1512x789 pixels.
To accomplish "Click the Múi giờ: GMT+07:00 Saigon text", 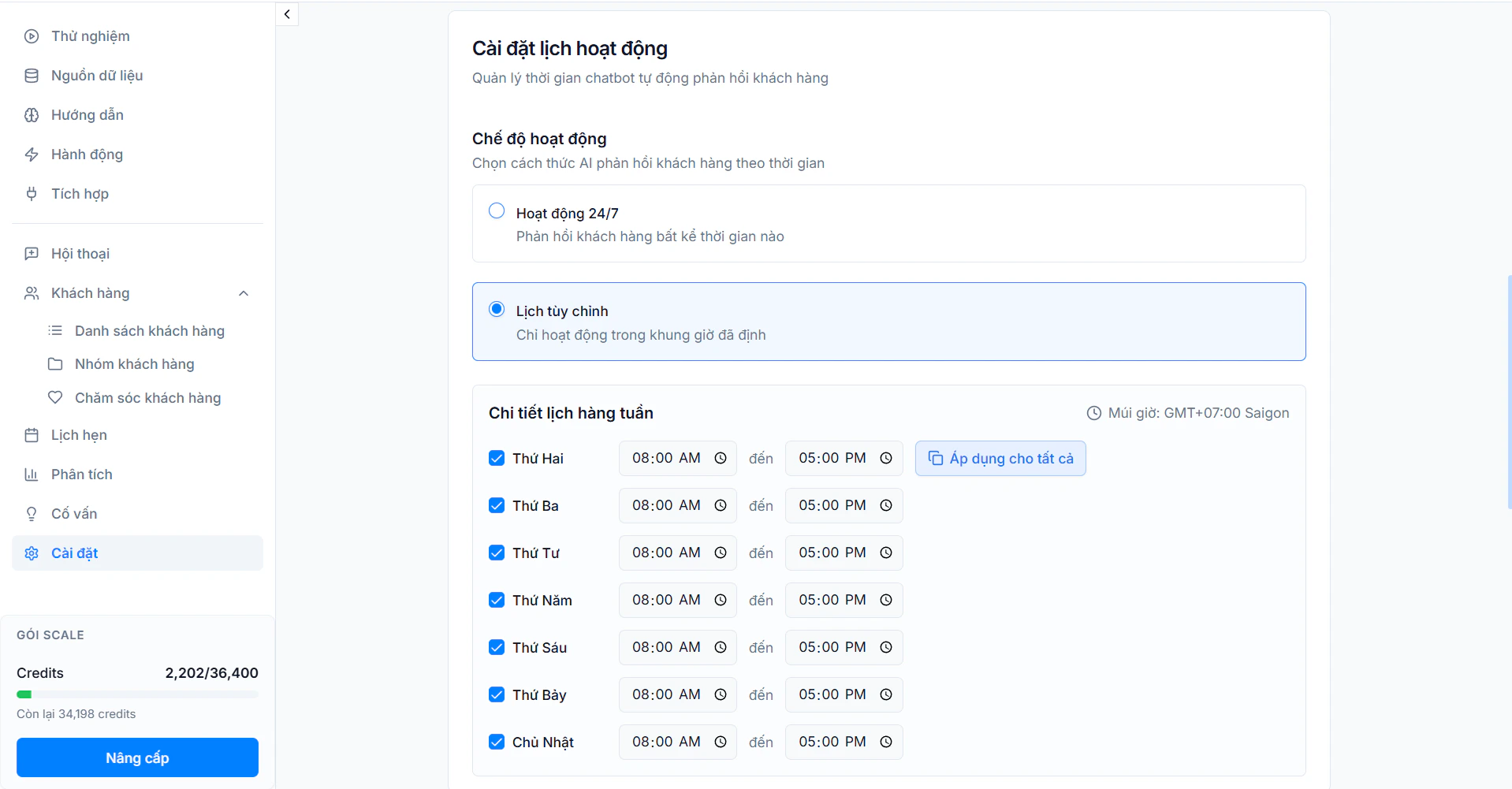I will pos(1198,413).
